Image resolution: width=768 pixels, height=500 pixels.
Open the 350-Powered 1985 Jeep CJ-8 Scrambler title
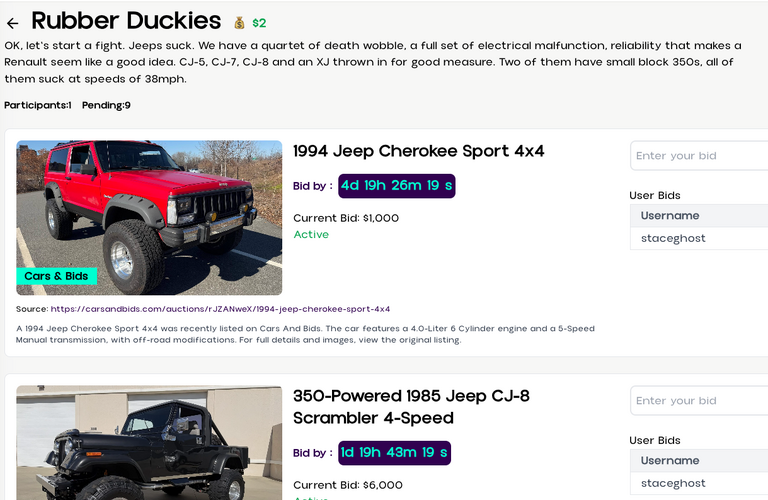[x=411, y=407]
